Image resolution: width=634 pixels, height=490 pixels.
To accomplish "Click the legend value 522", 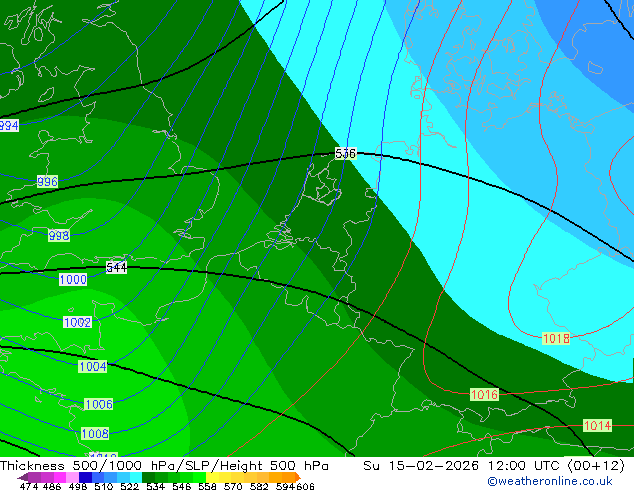I will tap(129, 486).
